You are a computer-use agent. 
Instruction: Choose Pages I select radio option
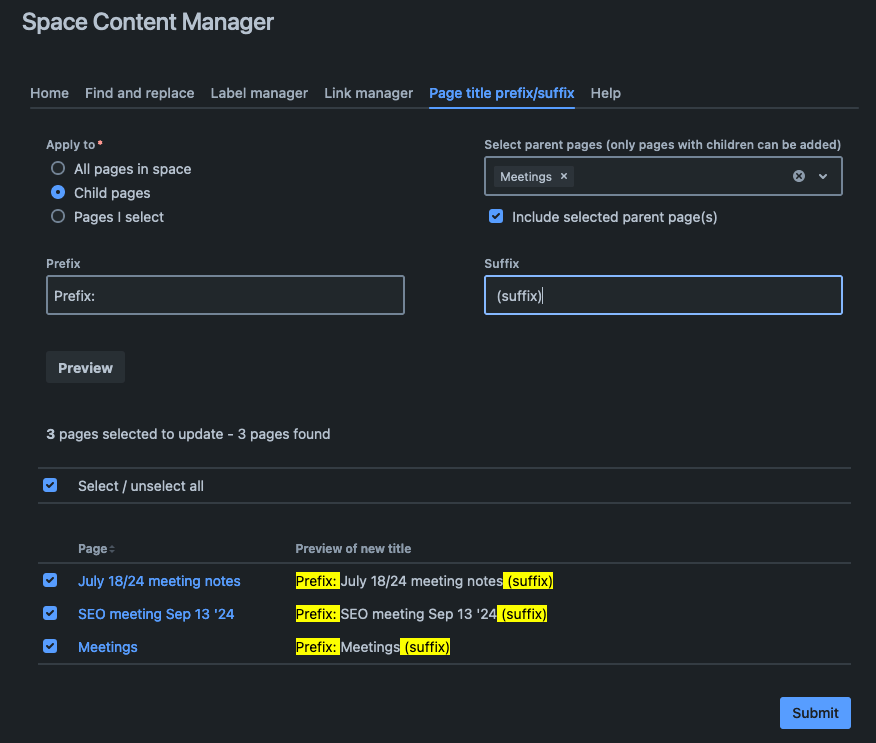[x=58, y=216]
